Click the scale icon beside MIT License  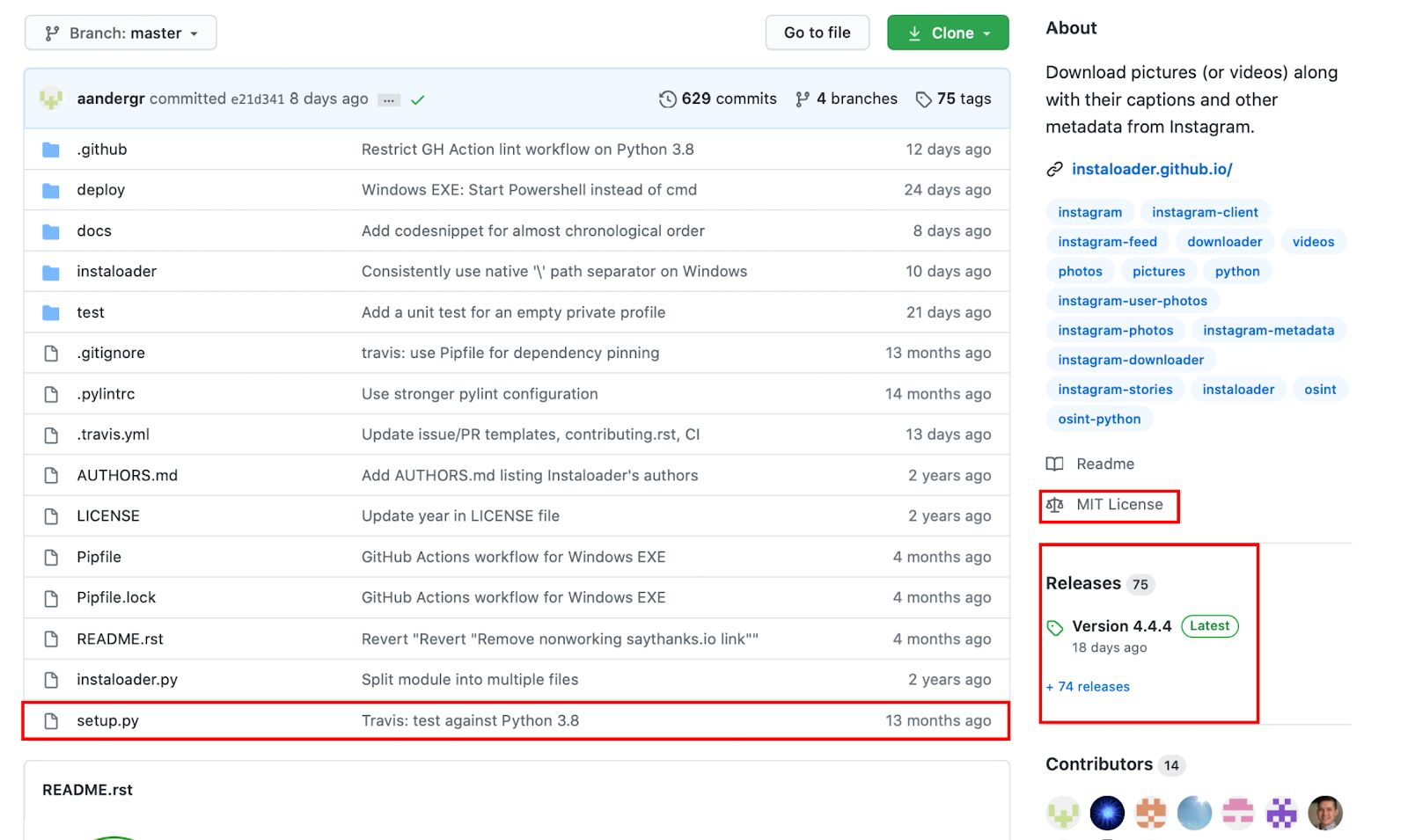[1054, 505]
